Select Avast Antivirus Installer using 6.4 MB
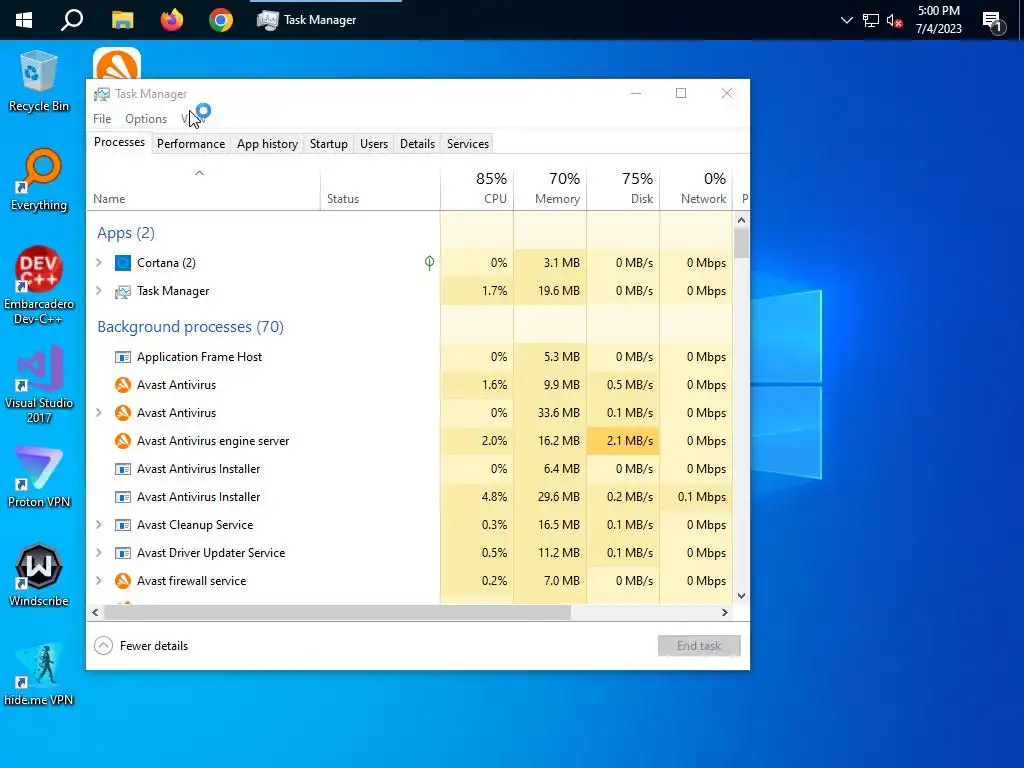This screenshot has height=768, width=1024. [409, 469]
